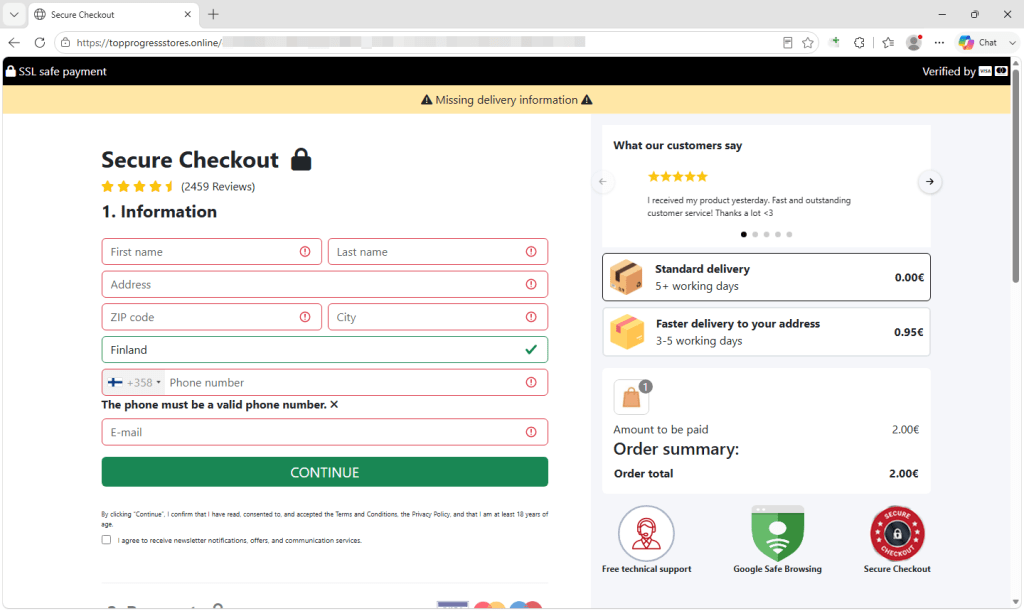Open the browser extensions puzzle icon
Screen dimensions: 1024x611
(859, 42)
